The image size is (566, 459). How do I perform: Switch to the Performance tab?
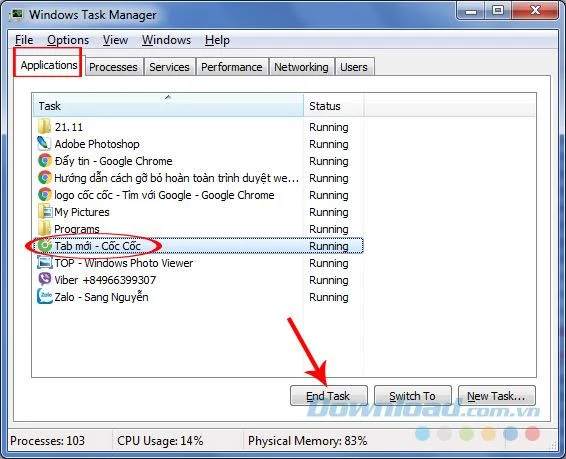click(232, 67)
